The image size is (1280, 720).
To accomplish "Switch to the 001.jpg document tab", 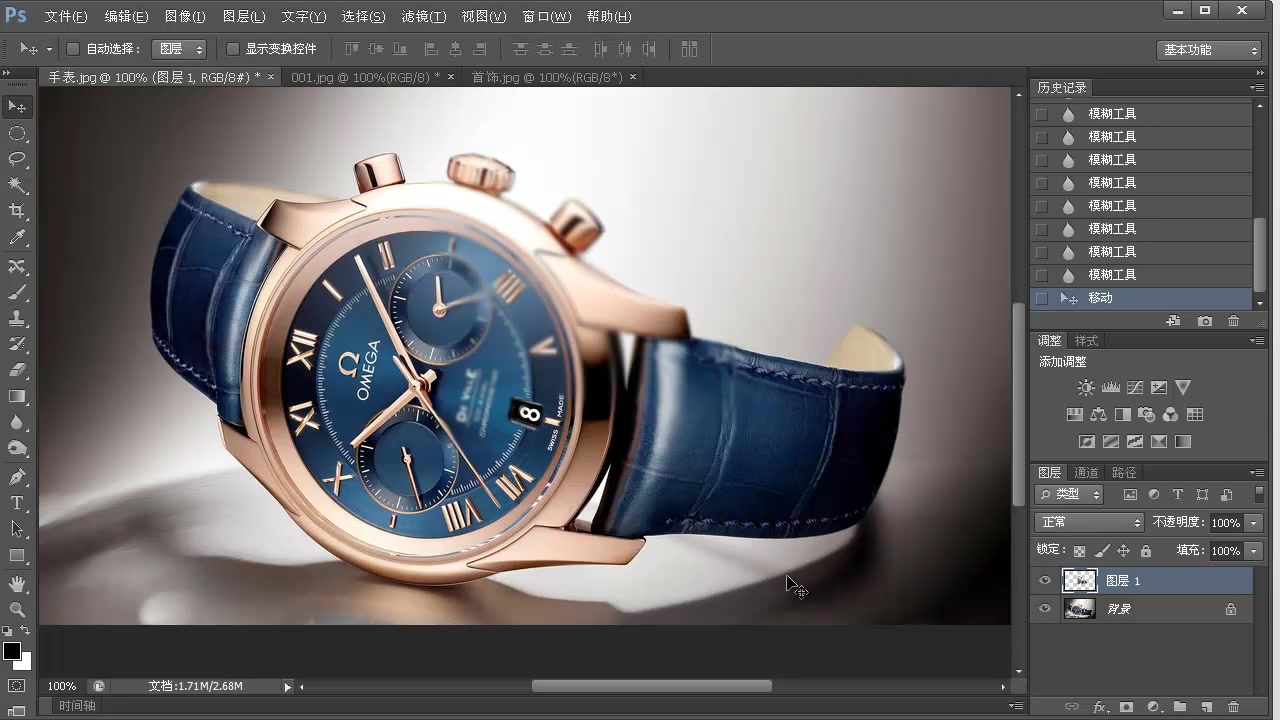I will pos(365,77).
